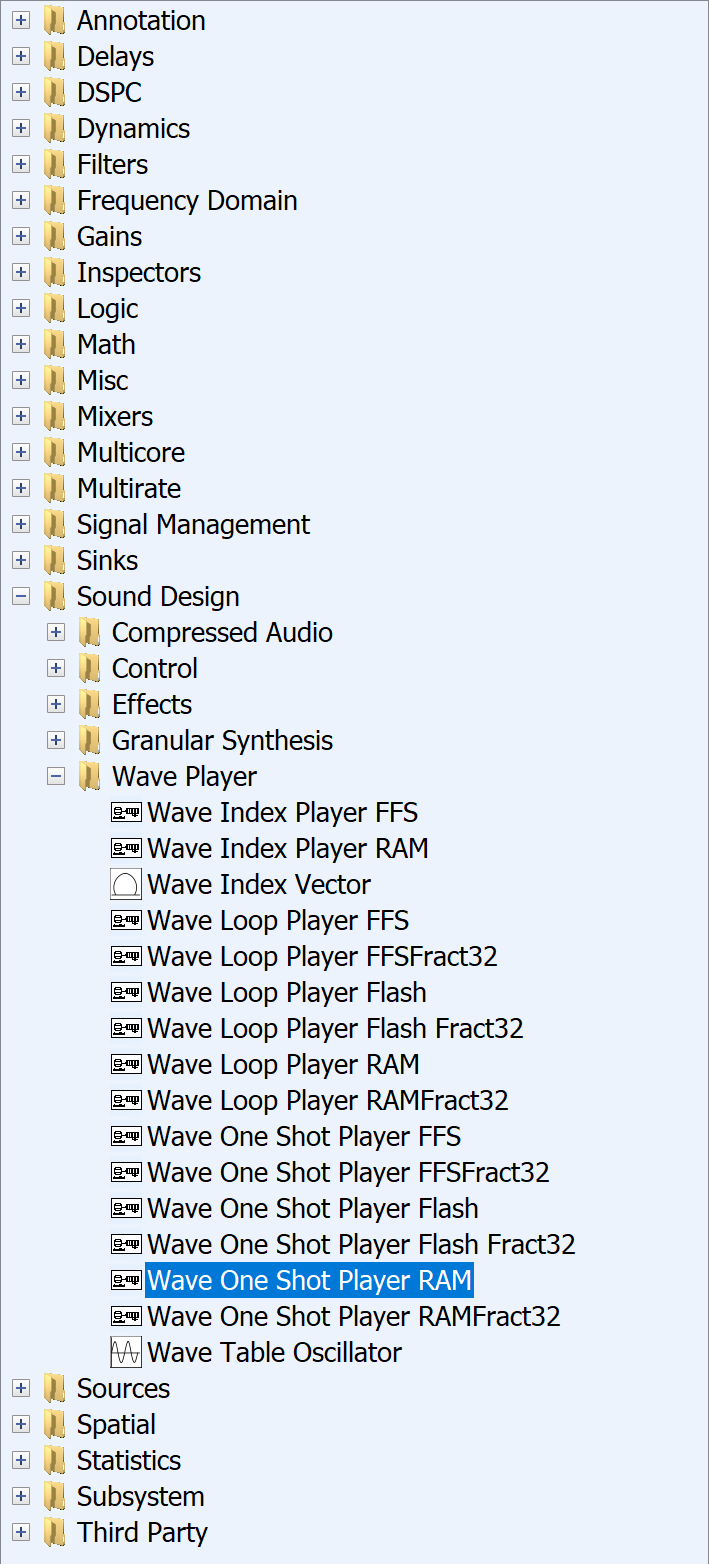
Task: Click the Wave Loop Player RAM icon
Action: (126, 1065)
